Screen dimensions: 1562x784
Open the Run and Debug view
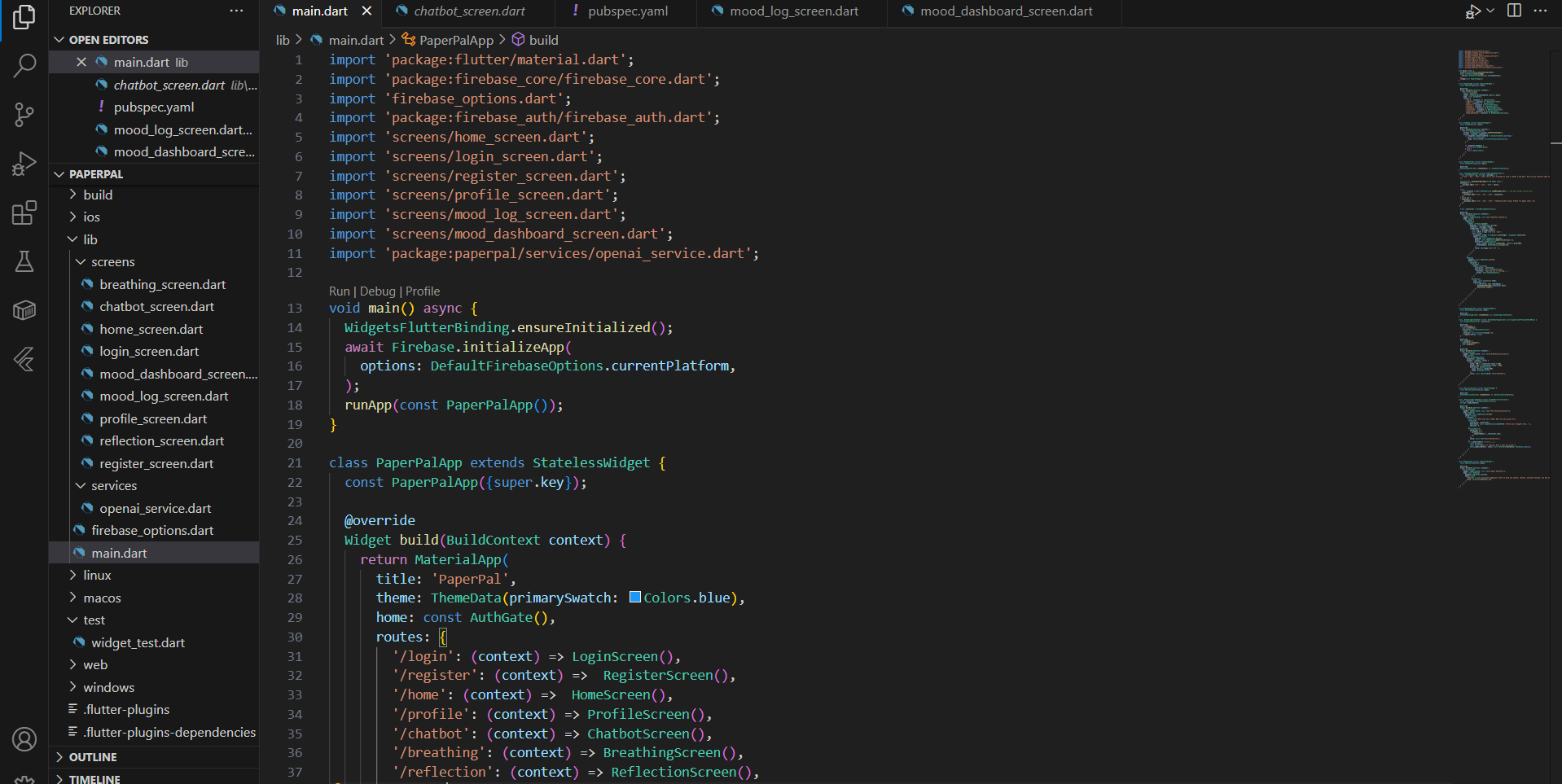click(24, 164)
